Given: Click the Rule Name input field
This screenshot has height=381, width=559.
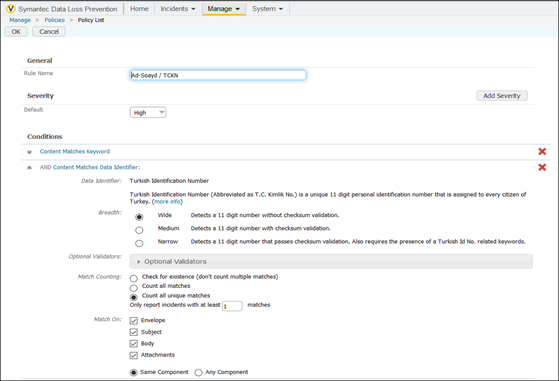Looking at the screenshot, I should [218, 75].
